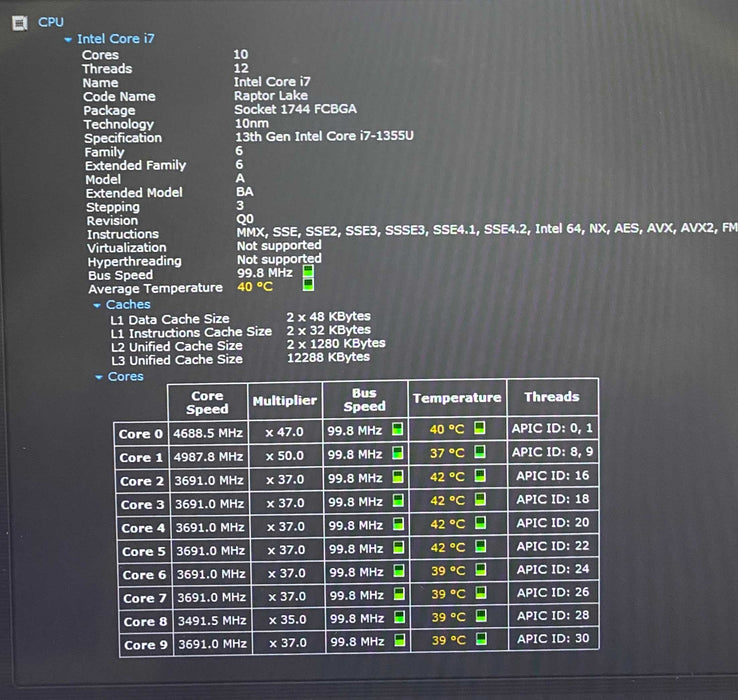This screenshot has height=700, width=738.
Task: Click Core 7 temperature green indicator
Action: 481,593
